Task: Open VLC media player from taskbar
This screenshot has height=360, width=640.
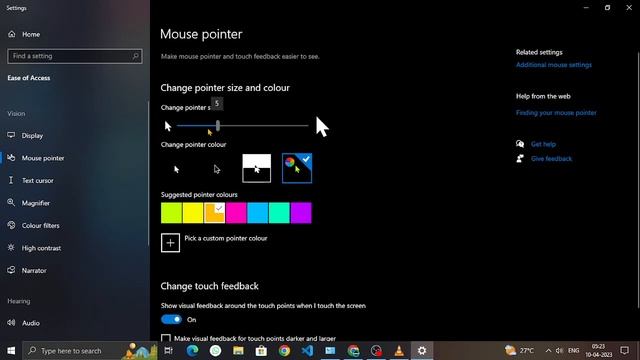Action: tap(399, 351)
